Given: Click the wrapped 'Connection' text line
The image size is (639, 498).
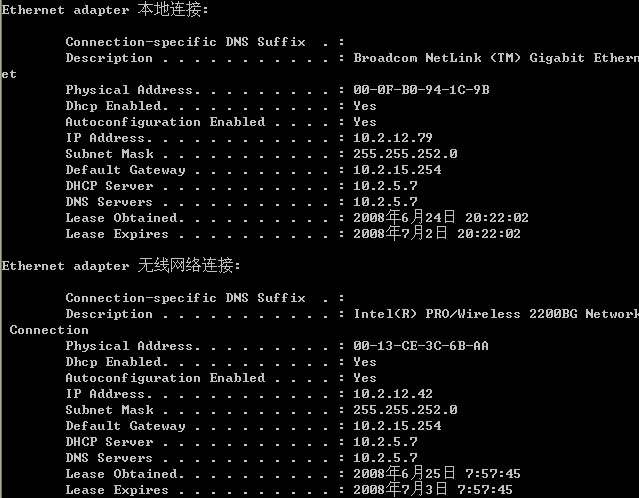Looking at the screenshot, I should 49,330.
